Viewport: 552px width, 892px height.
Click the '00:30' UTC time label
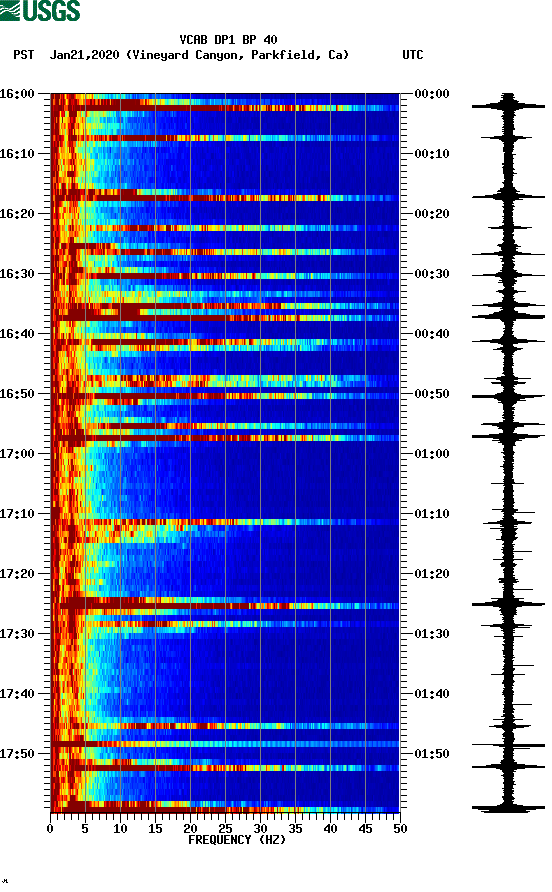point(432,274)
